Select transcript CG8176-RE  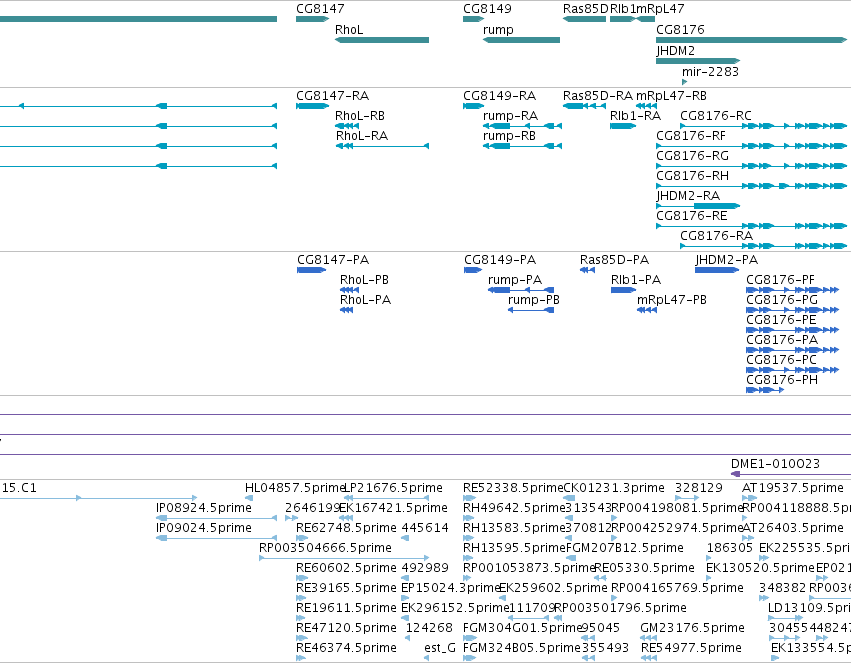click(x=691, y=216)
